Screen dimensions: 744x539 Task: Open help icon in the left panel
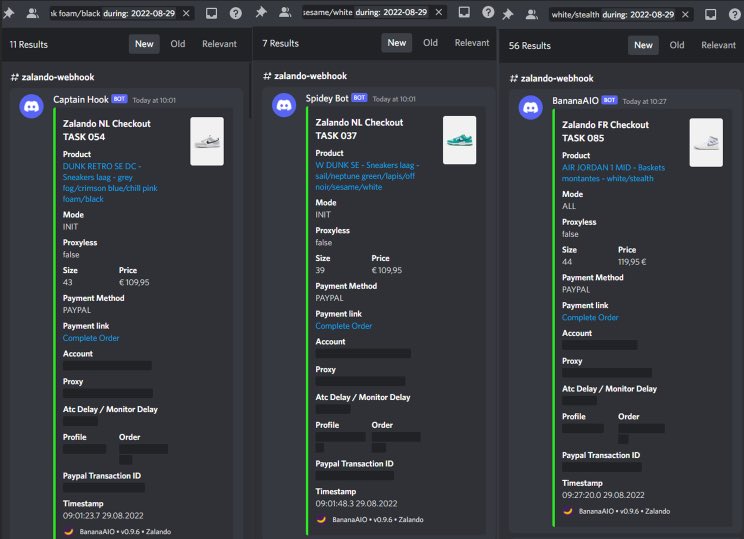click(x=236, y=13)
